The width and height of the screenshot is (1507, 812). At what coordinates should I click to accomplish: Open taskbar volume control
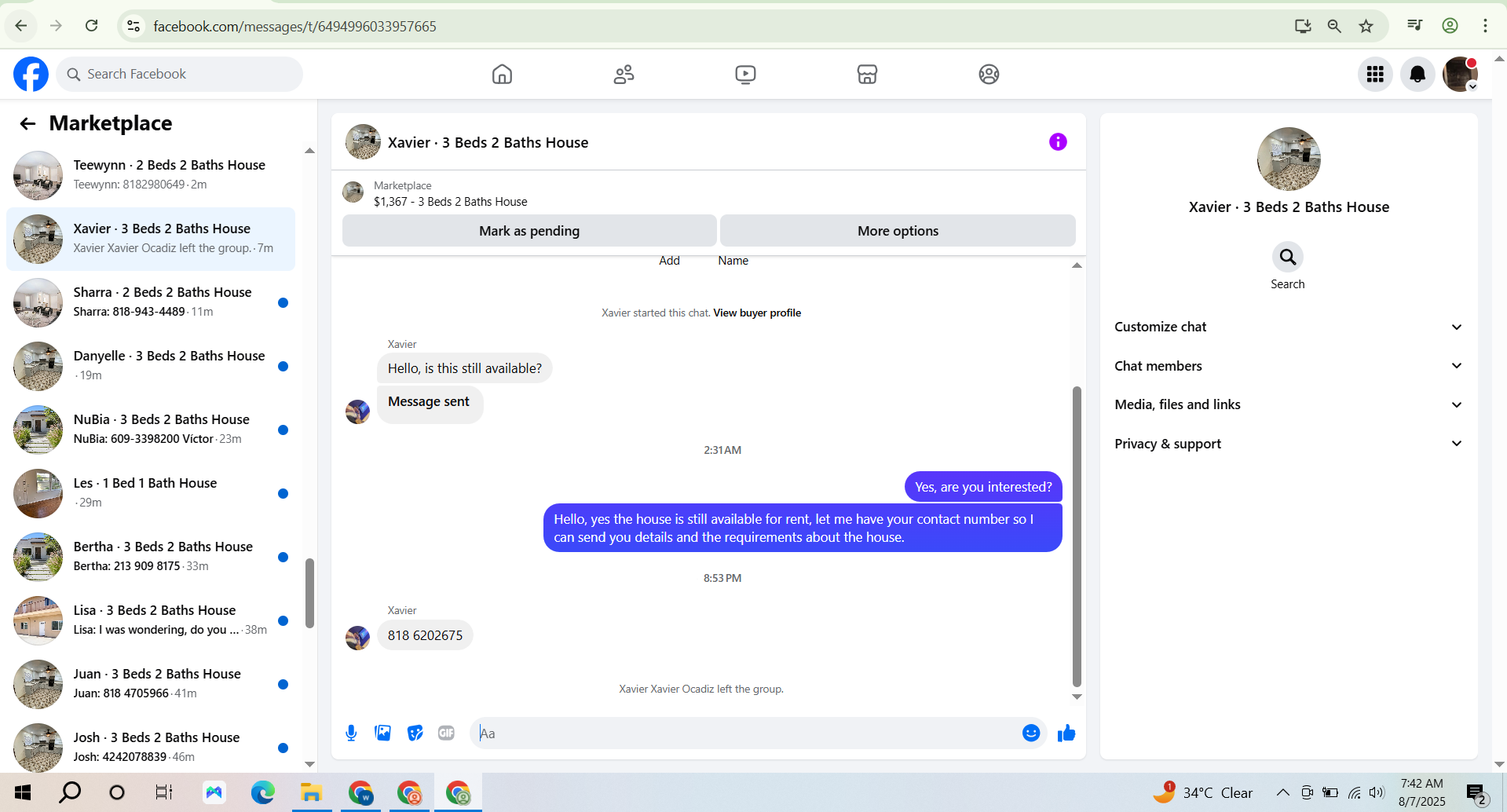click(x=1377, y=792)
